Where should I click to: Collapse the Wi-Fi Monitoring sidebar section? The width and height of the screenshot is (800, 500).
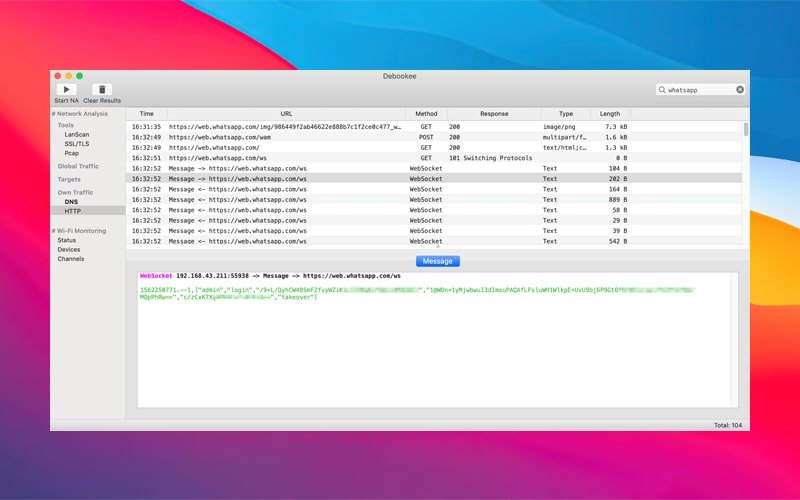83,231
